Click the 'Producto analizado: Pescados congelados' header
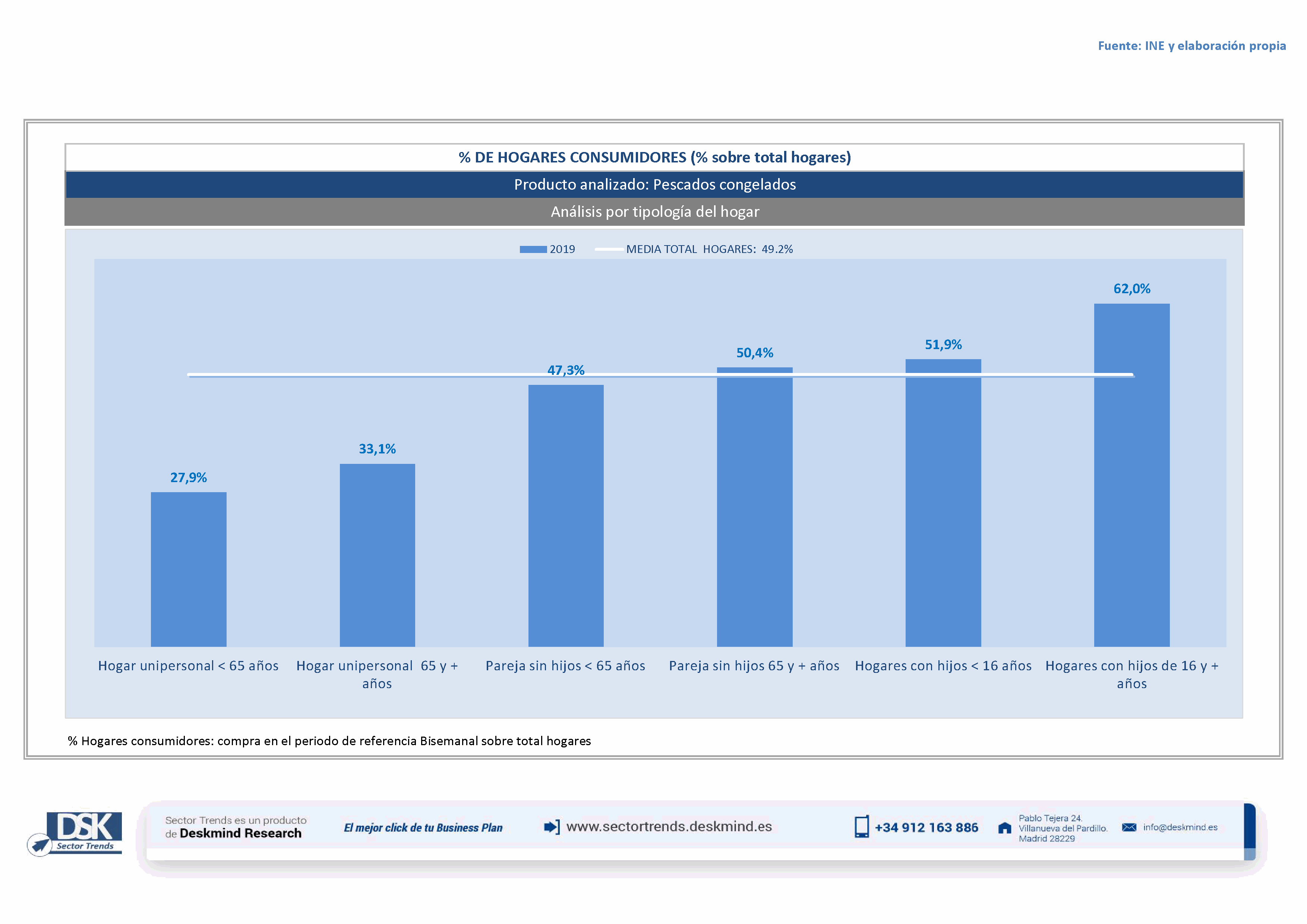1307x924 pixels. [655, 184]
